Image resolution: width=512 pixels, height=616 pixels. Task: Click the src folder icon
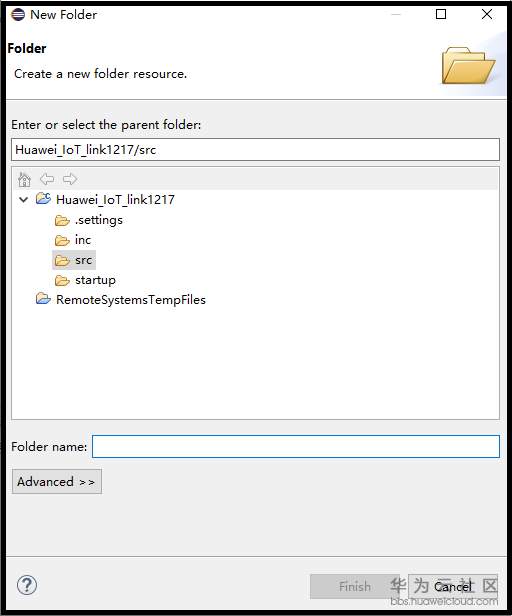pos(62,260)
